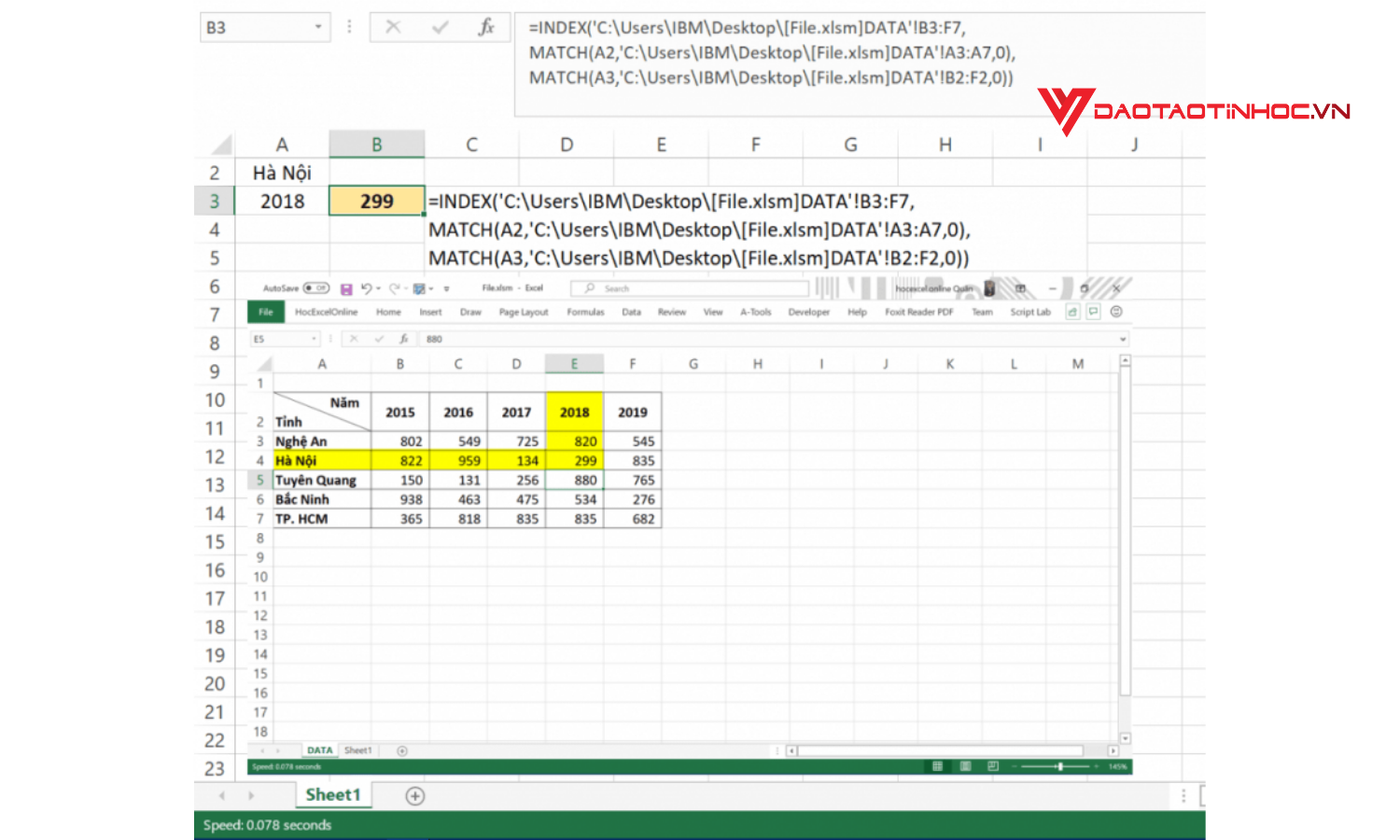The image size is (1400, 840).
Task: Select cell B3 containing 299
Action: [376, 202]
